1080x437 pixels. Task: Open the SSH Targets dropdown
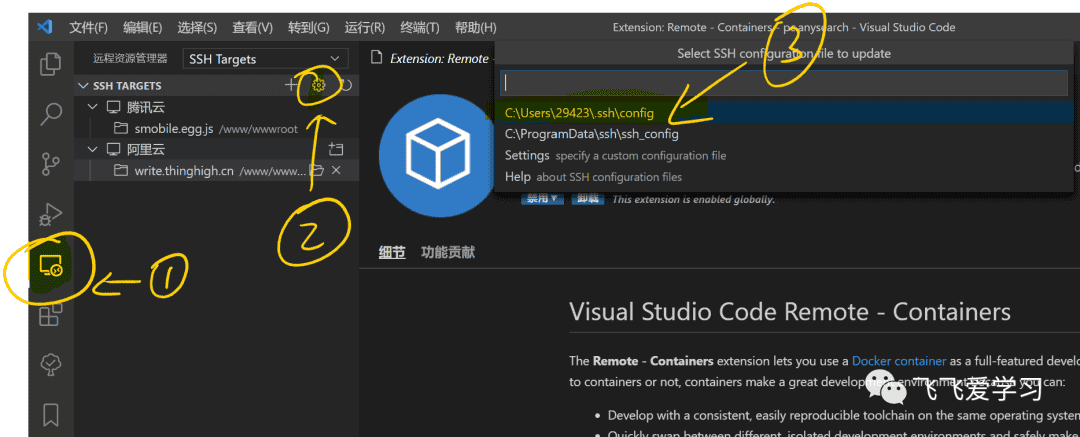click(266, 59)
